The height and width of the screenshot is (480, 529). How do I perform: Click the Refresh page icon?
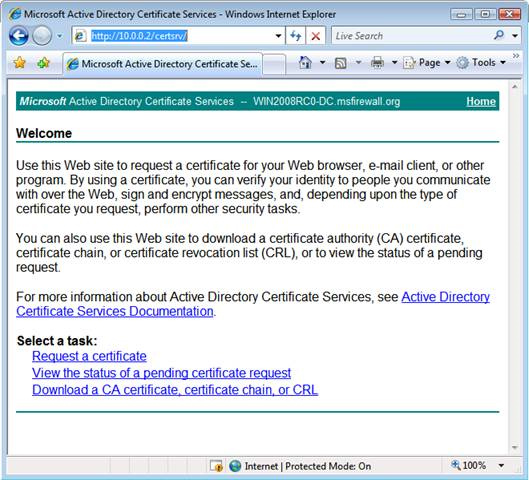tap(296, 36)
